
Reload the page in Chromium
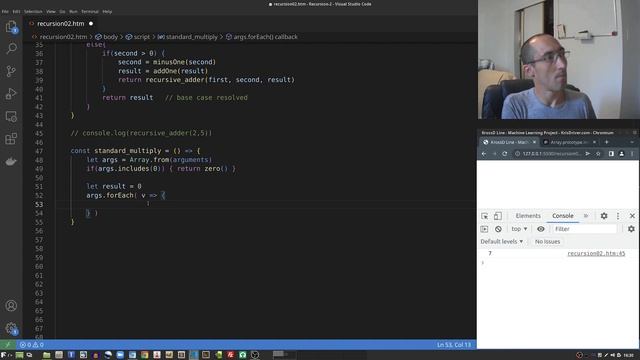coord(505,154)
